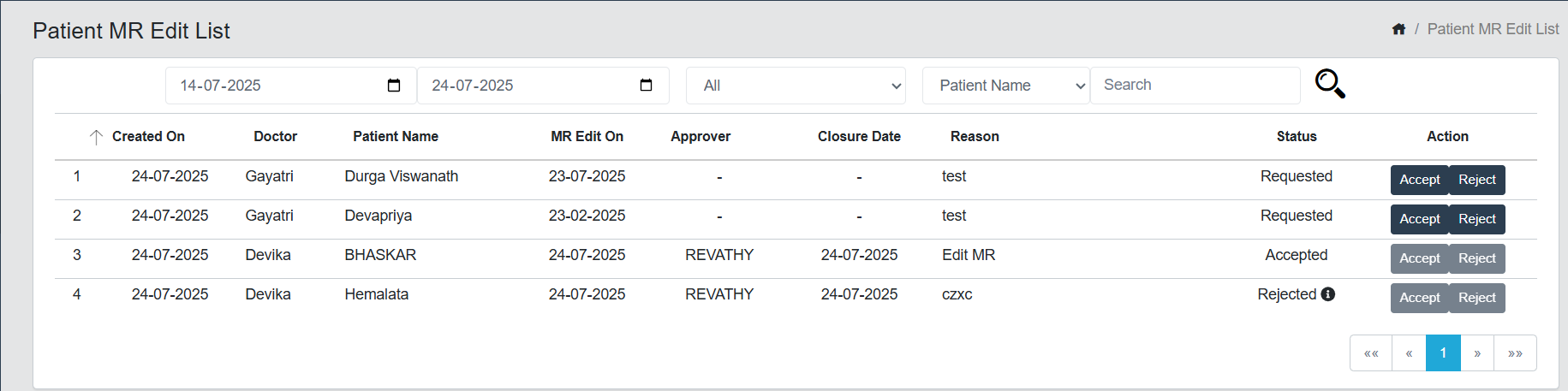Image resolution: width=1568 pixels, height=391 pixels.
Task: Go to the last page of results
Action: [1515, 353]
